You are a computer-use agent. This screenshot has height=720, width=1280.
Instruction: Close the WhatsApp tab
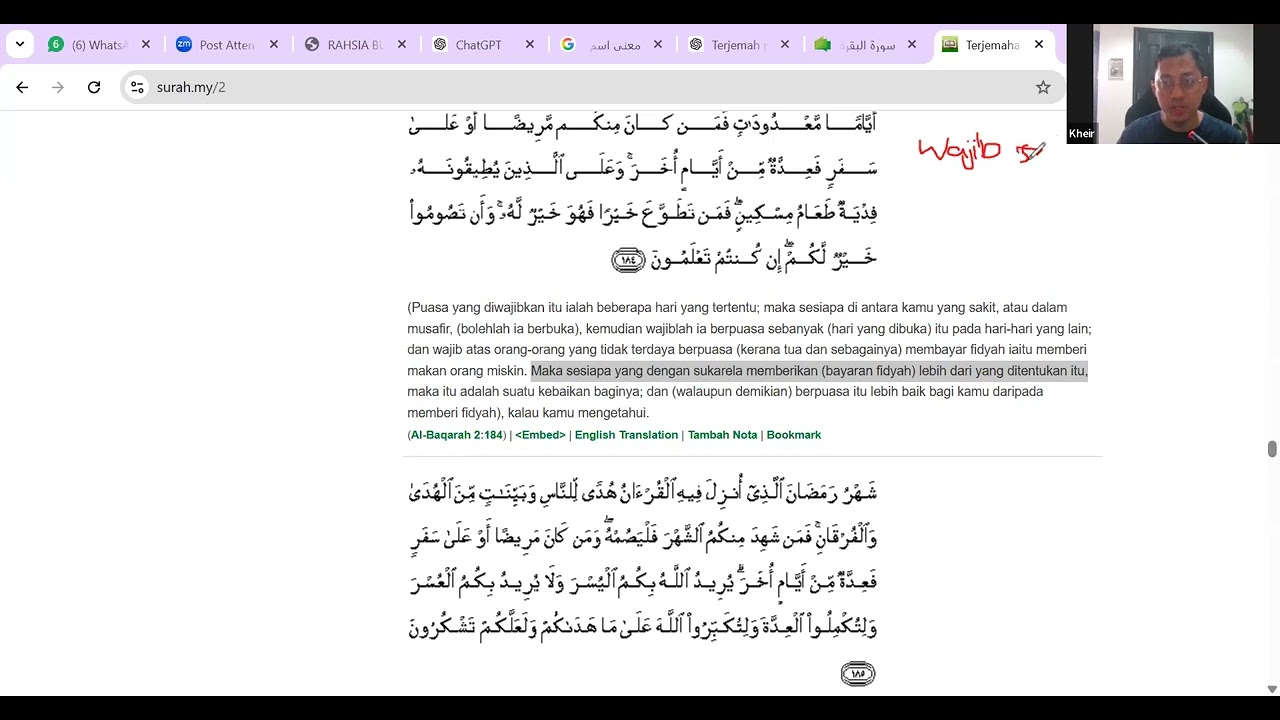click(x=146, y=45)
